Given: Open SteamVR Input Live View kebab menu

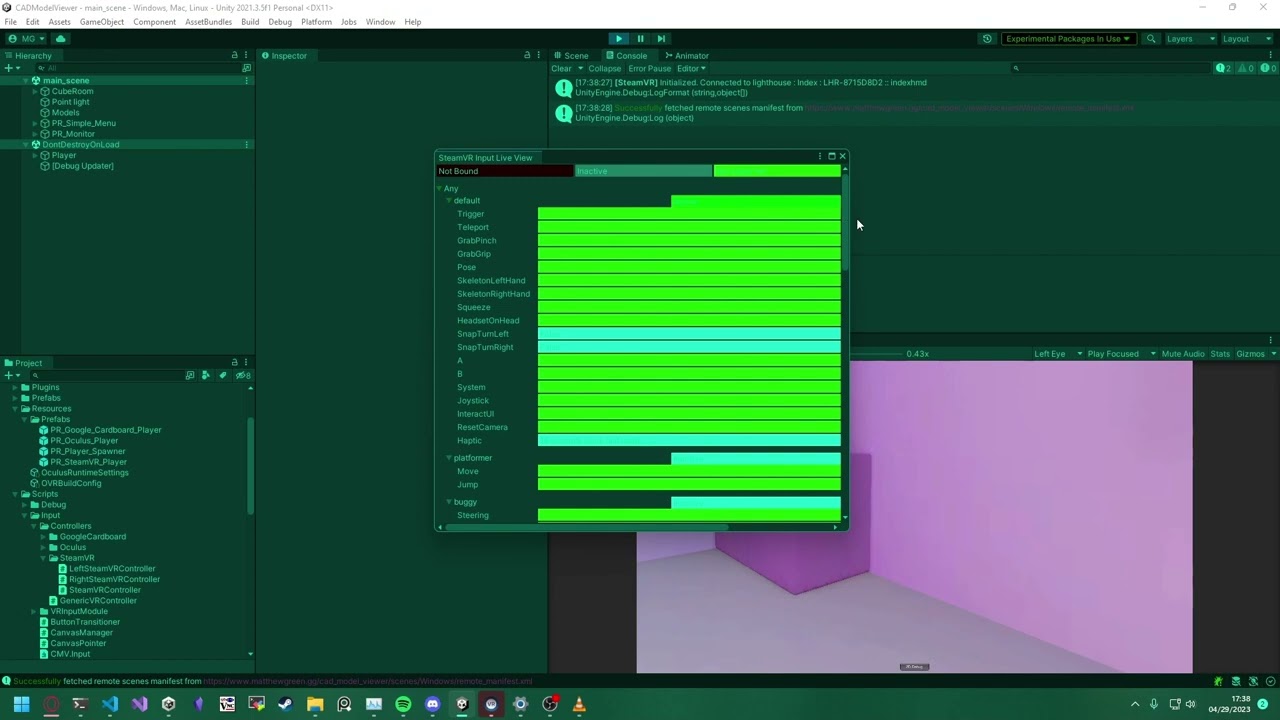Looking at the screenshot, I should (819, 157).
